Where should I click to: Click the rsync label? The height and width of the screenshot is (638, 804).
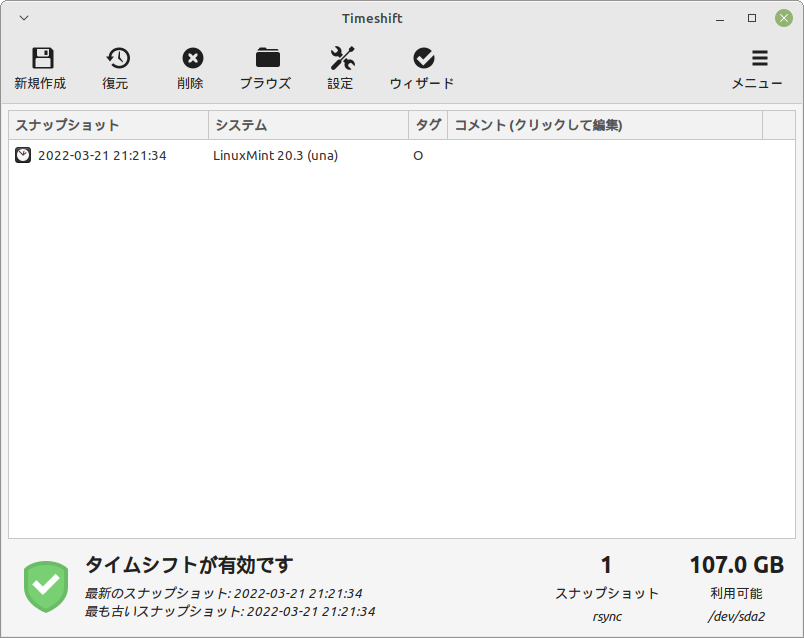click(607, 616)
